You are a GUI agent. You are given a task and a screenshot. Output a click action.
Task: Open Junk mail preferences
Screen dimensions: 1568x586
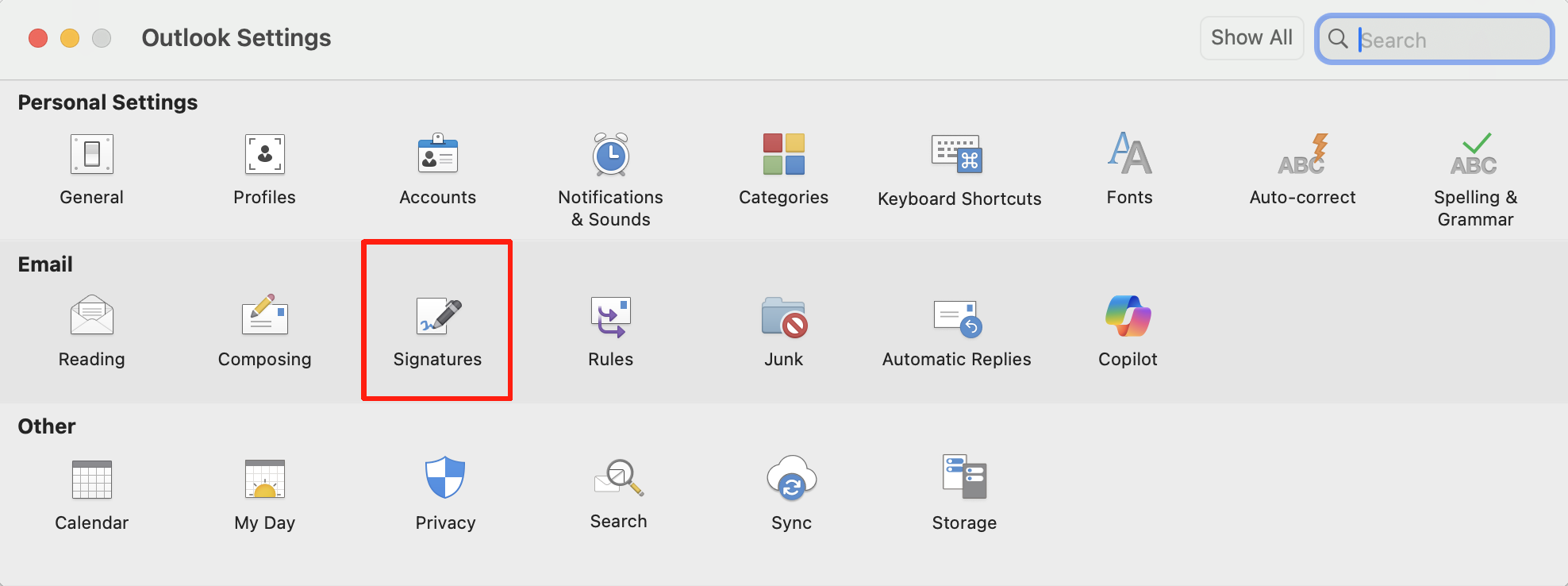[x=783, y=317]
